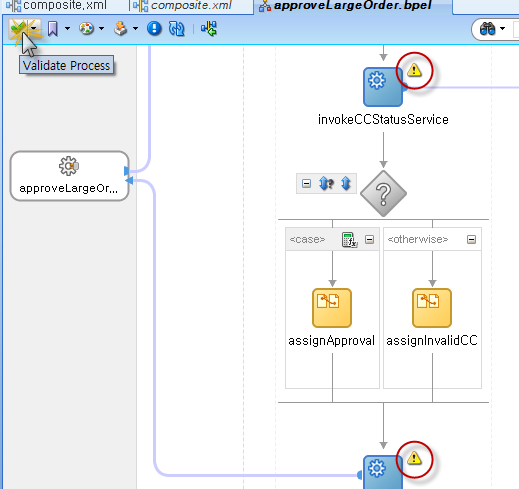Select the assignApproval assign activity icon
519x489 pixels.
click(332, 308)
